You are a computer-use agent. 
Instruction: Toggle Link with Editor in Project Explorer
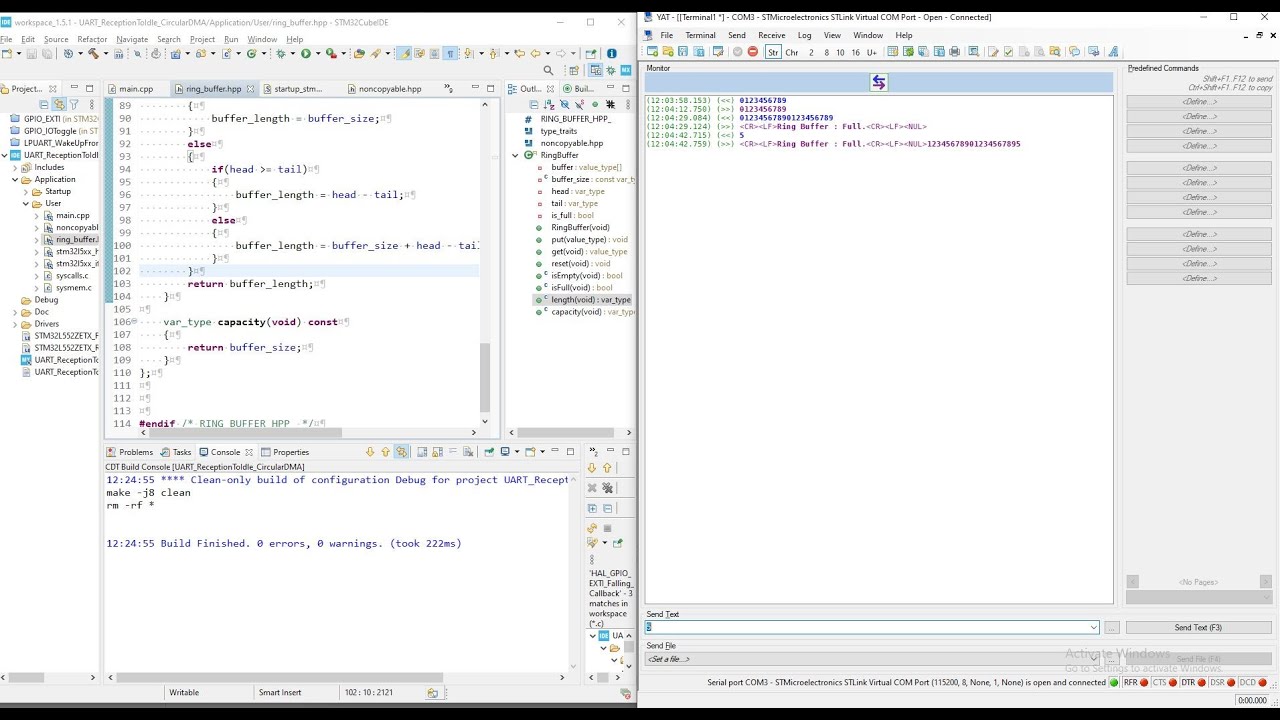[59, 104]
